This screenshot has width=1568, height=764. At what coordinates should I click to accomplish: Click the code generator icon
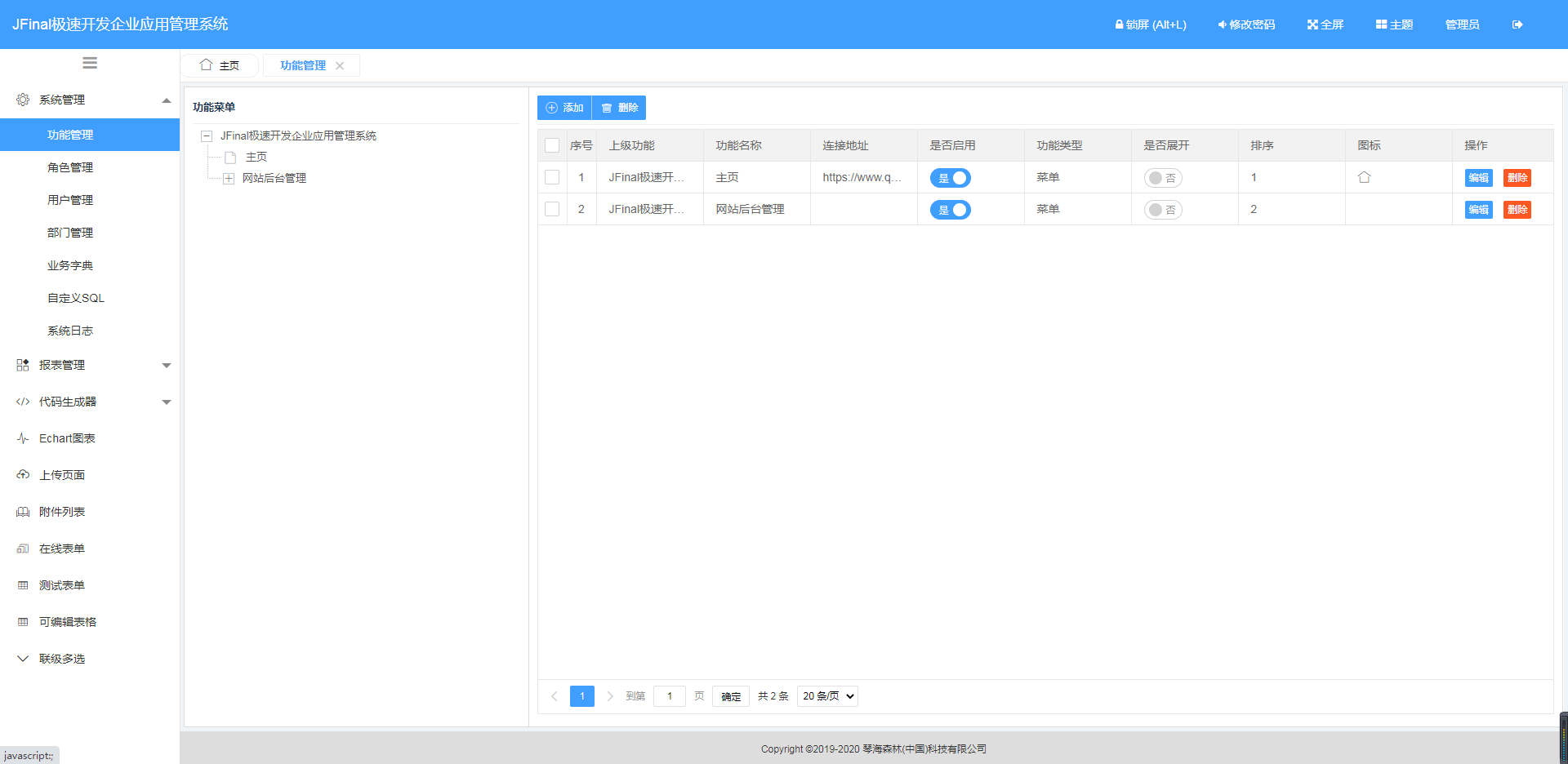click(23, 402)
